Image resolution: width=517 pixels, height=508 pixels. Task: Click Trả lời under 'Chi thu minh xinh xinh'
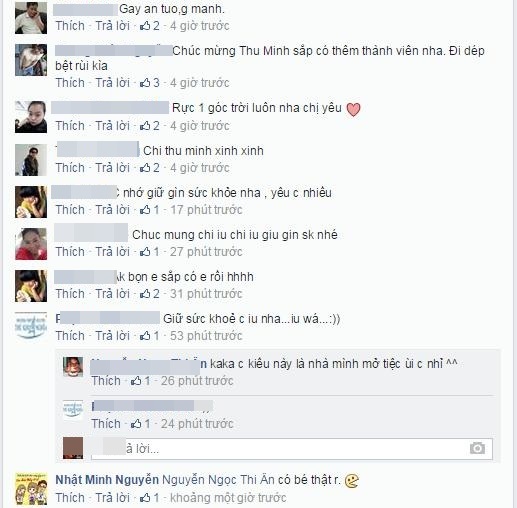point(112,168)
